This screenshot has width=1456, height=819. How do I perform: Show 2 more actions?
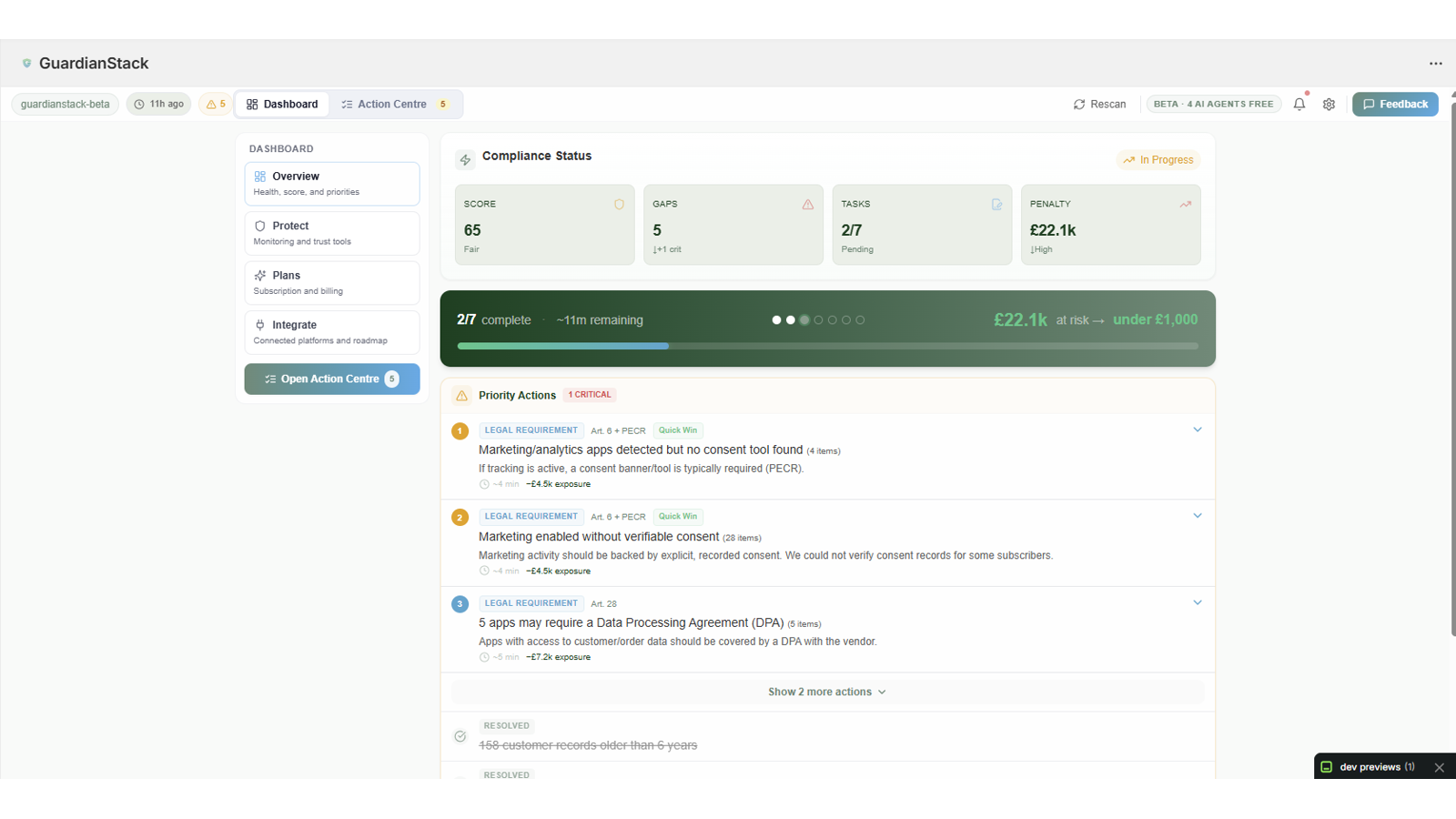click(826, 693)
